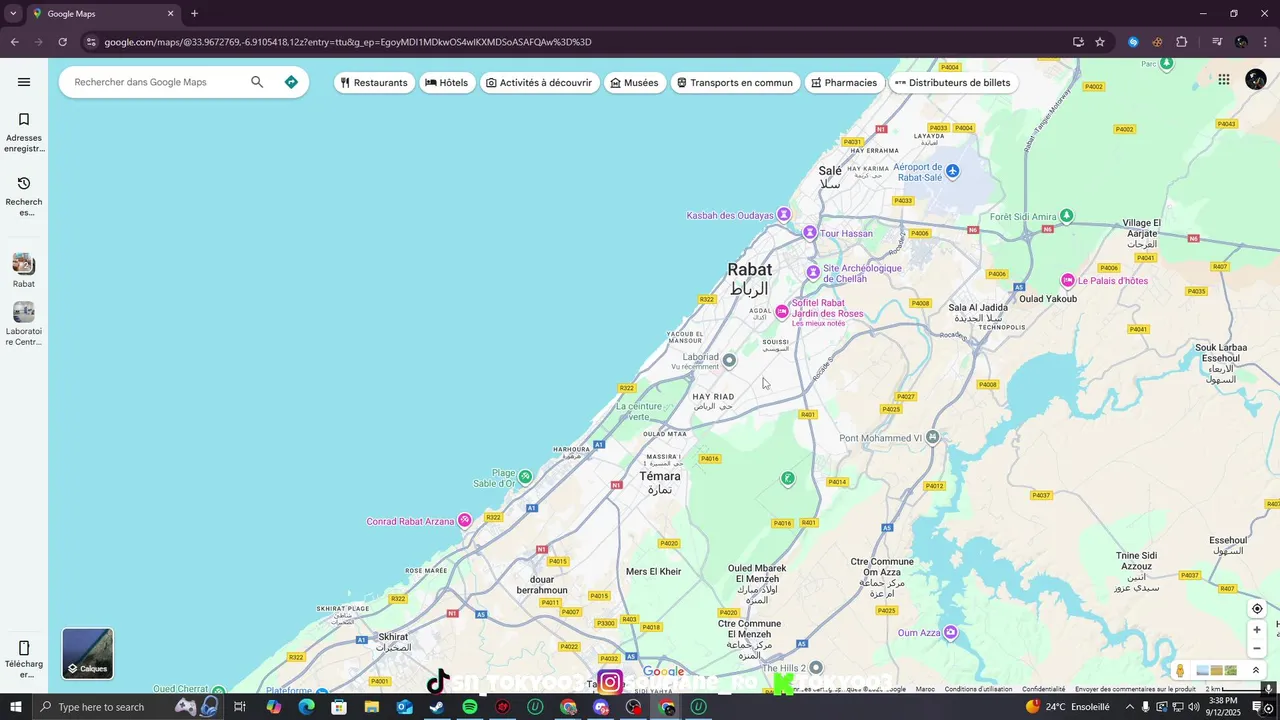This screenshot has width=1280, height=720.
Task: Filter map by Hôtels
Action: coord(447,83)
